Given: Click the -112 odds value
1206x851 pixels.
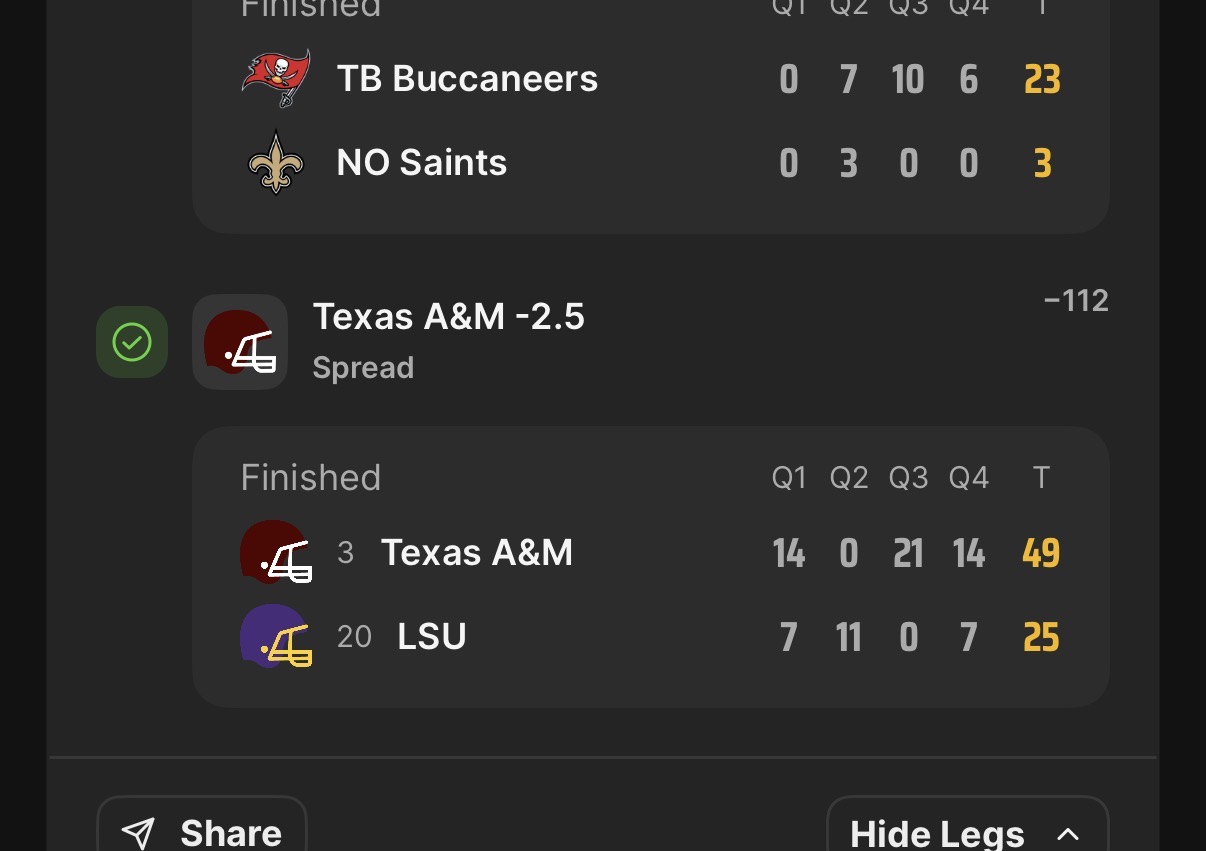Looking at the screenshot, I should pyautogui.click(x=1075, y=300).
